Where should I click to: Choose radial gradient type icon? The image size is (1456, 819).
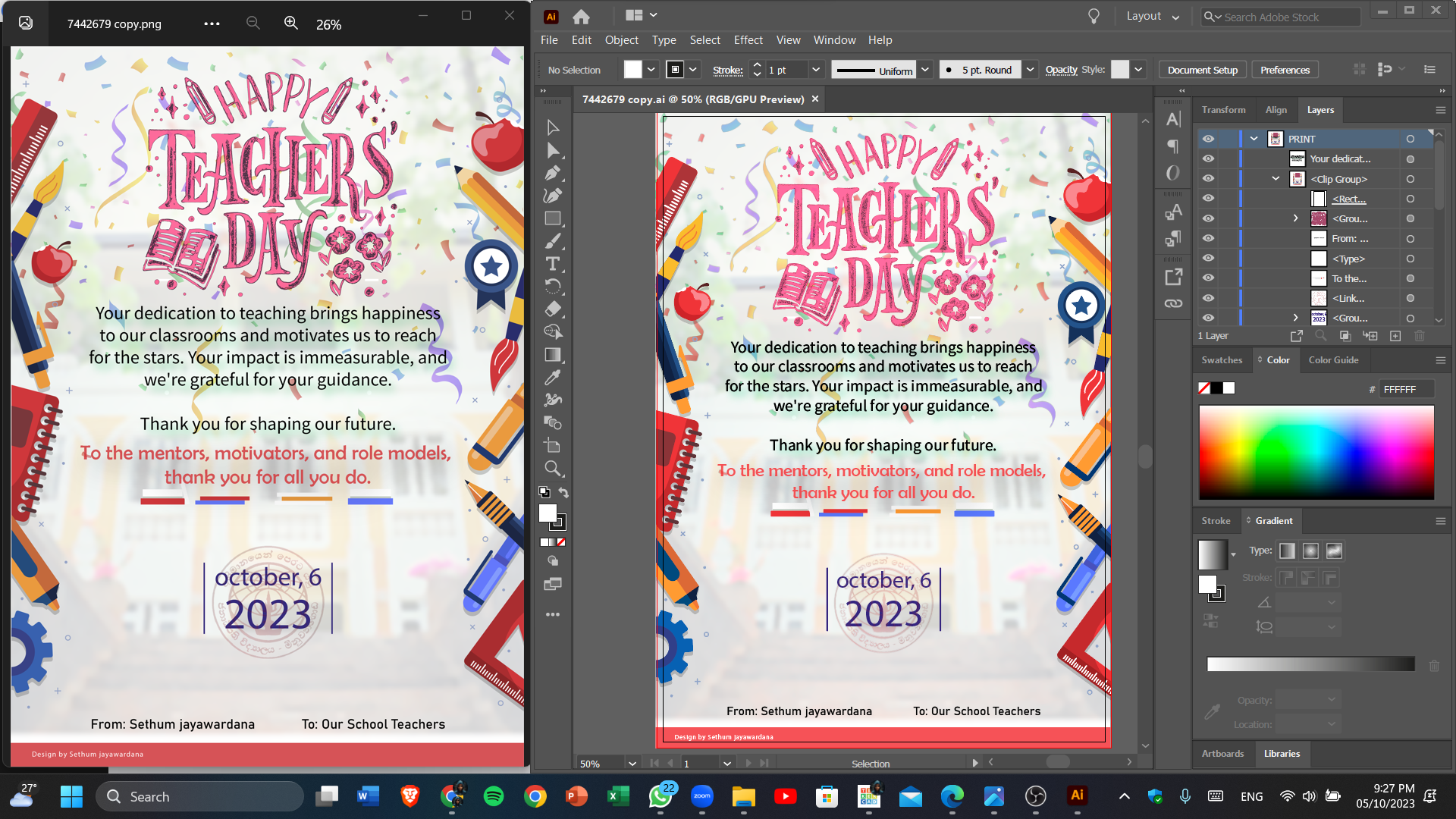tap(1310, 551)
